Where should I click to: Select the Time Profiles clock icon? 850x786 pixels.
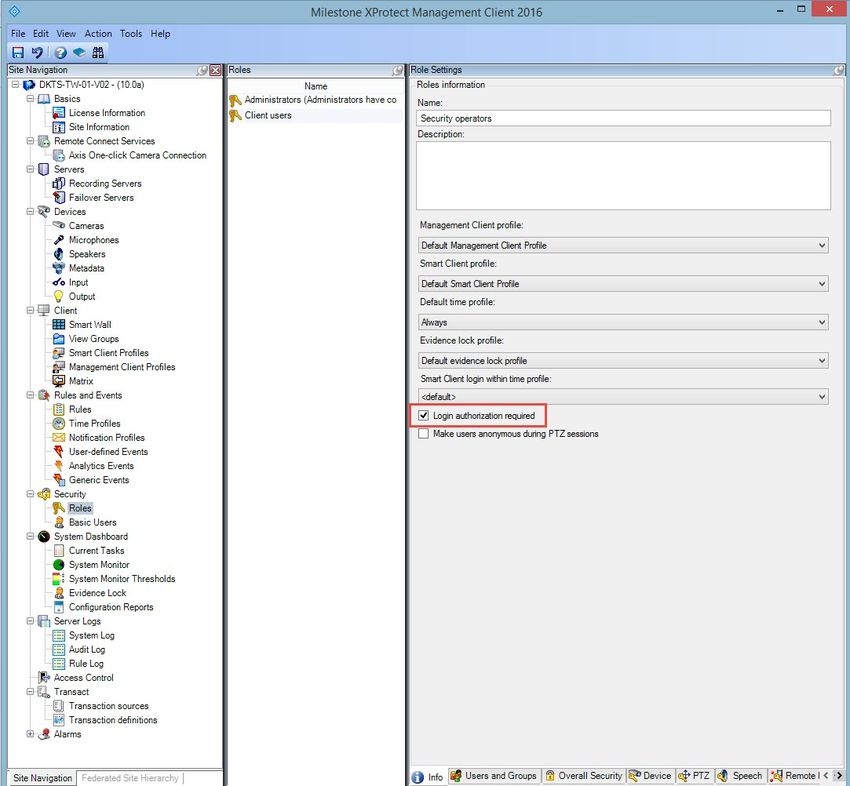(59, 423)
